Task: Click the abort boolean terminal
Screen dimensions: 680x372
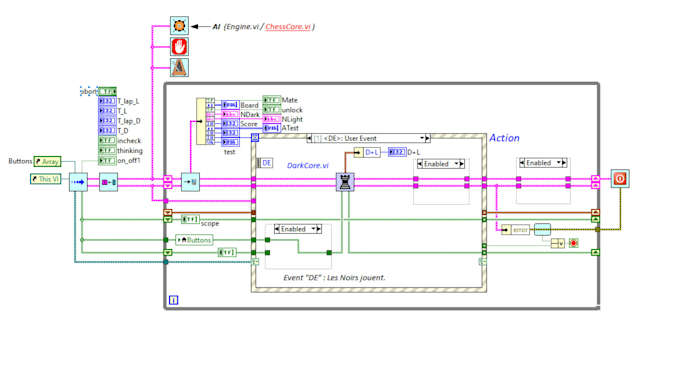Action: 107,91
